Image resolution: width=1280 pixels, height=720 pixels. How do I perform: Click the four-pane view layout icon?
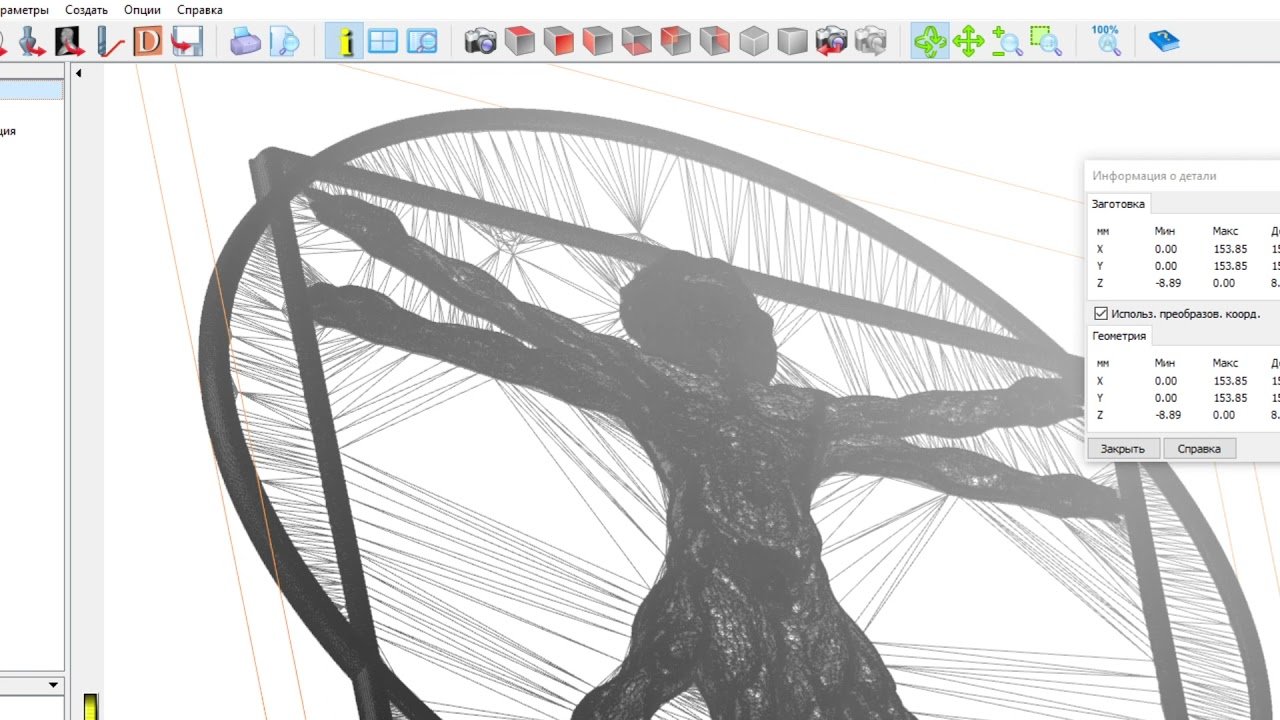tap(383, 41)
